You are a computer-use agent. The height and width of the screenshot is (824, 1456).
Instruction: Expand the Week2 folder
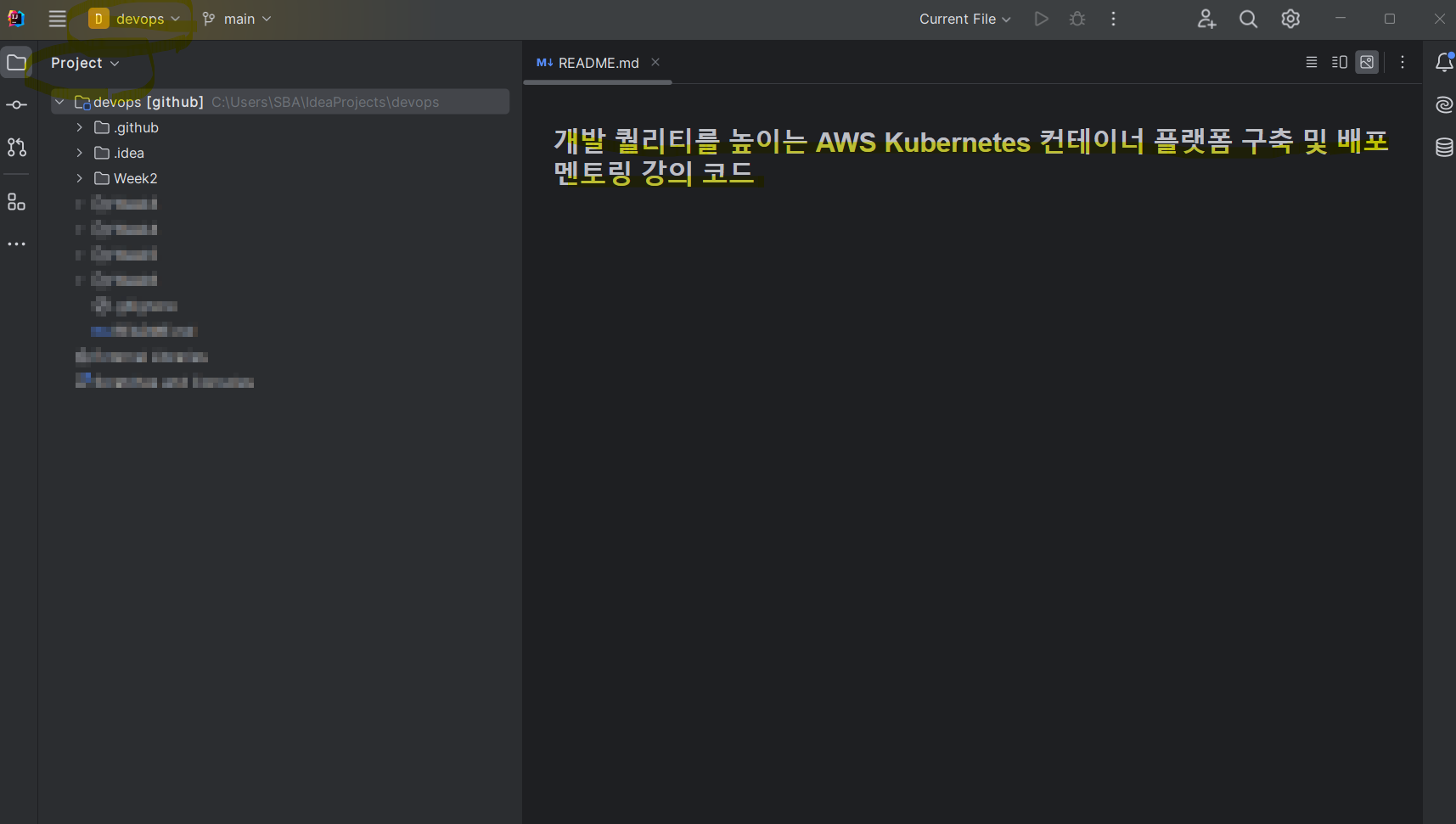tap(80, 178)
